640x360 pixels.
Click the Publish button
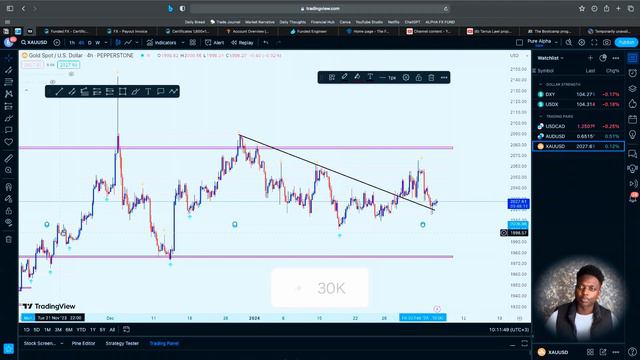[626, 42]
